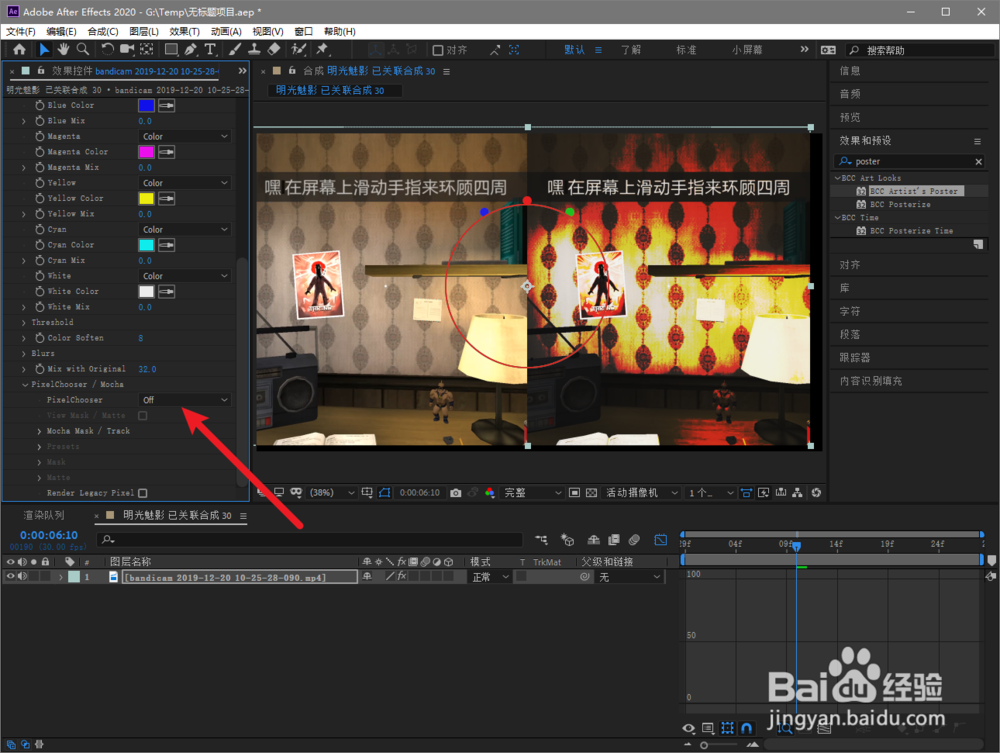This screenshot has width=1000, height=753.
Task: Toggle fx switch on bandicam layer
Action: coord(402,576)
